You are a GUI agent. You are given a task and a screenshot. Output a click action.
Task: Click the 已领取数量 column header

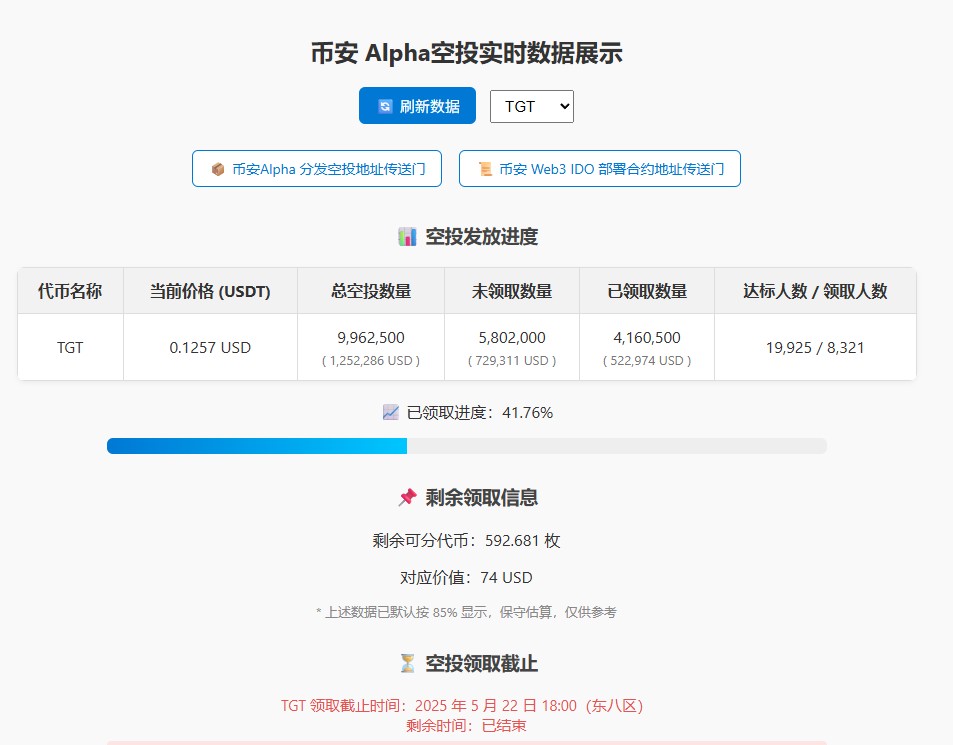(647, 291)
